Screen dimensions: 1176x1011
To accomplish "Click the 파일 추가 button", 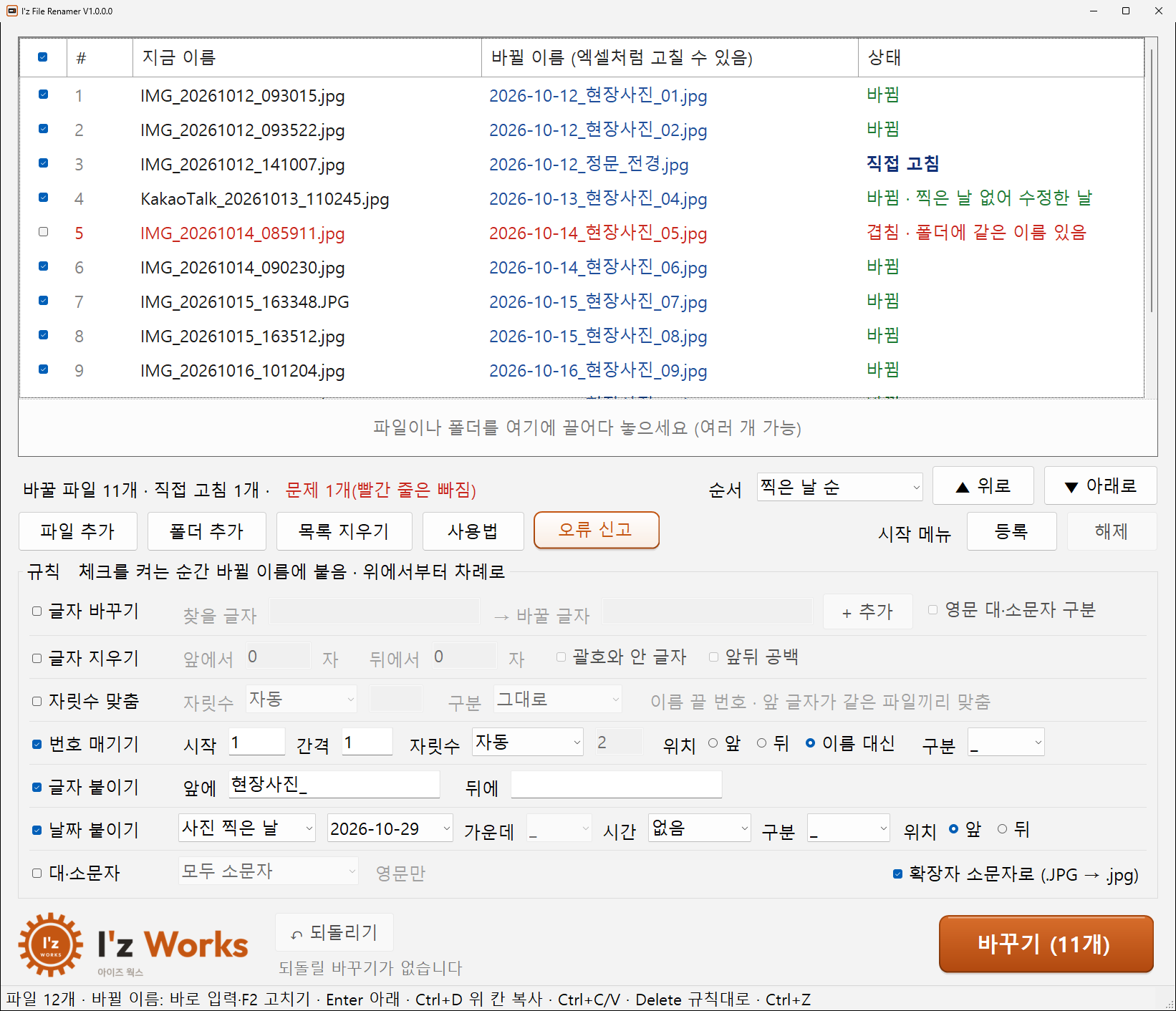I will coord(77,531).
